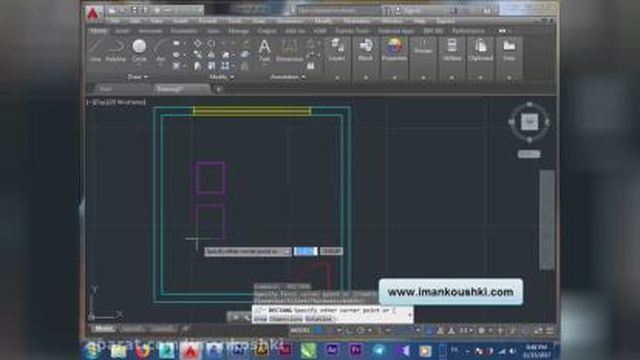The image size is (640, 360).
Task: Open the Clipboard ribbon panel
Action: pos(480,50)
